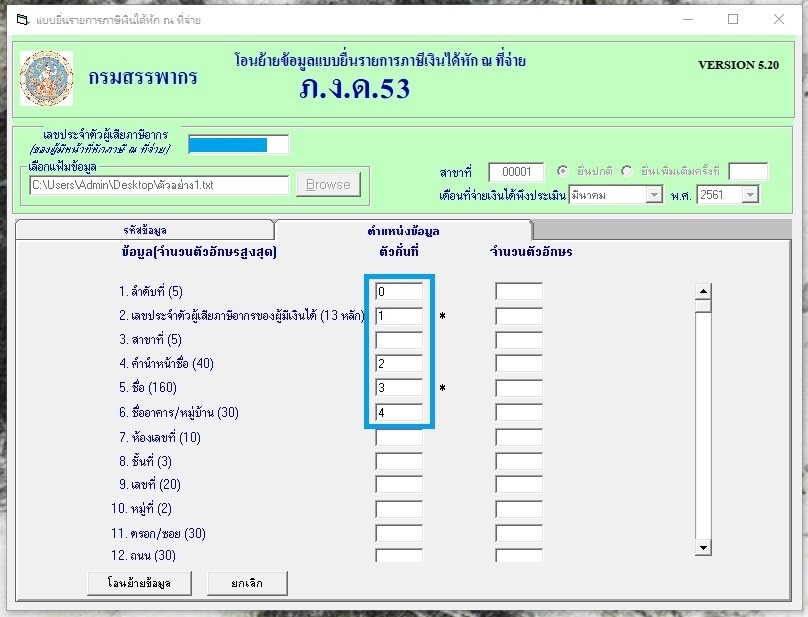808x617 pixels.
Task: Click the scrollbar down arrow
Action: 703,547
